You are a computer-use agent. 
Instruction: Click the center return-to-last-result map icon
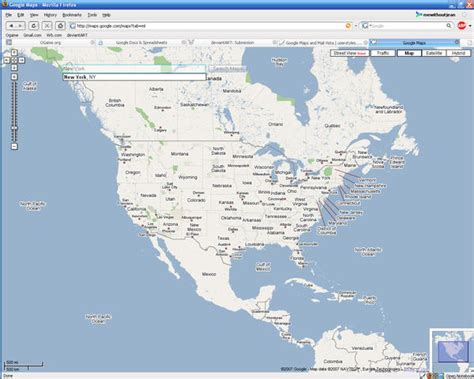coord(14,60)
